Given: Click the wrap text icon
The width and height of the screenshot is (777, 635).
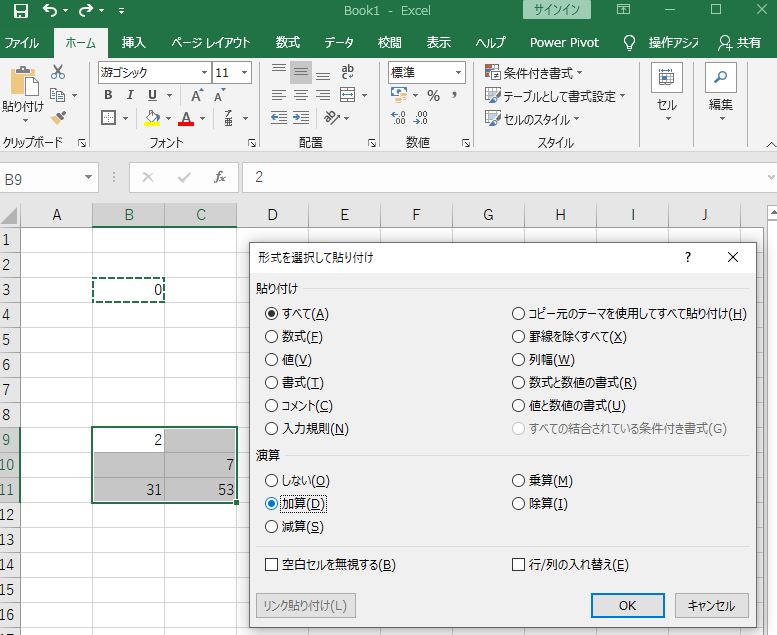Looking at the screenshot, I should click(x=348, y=72).
